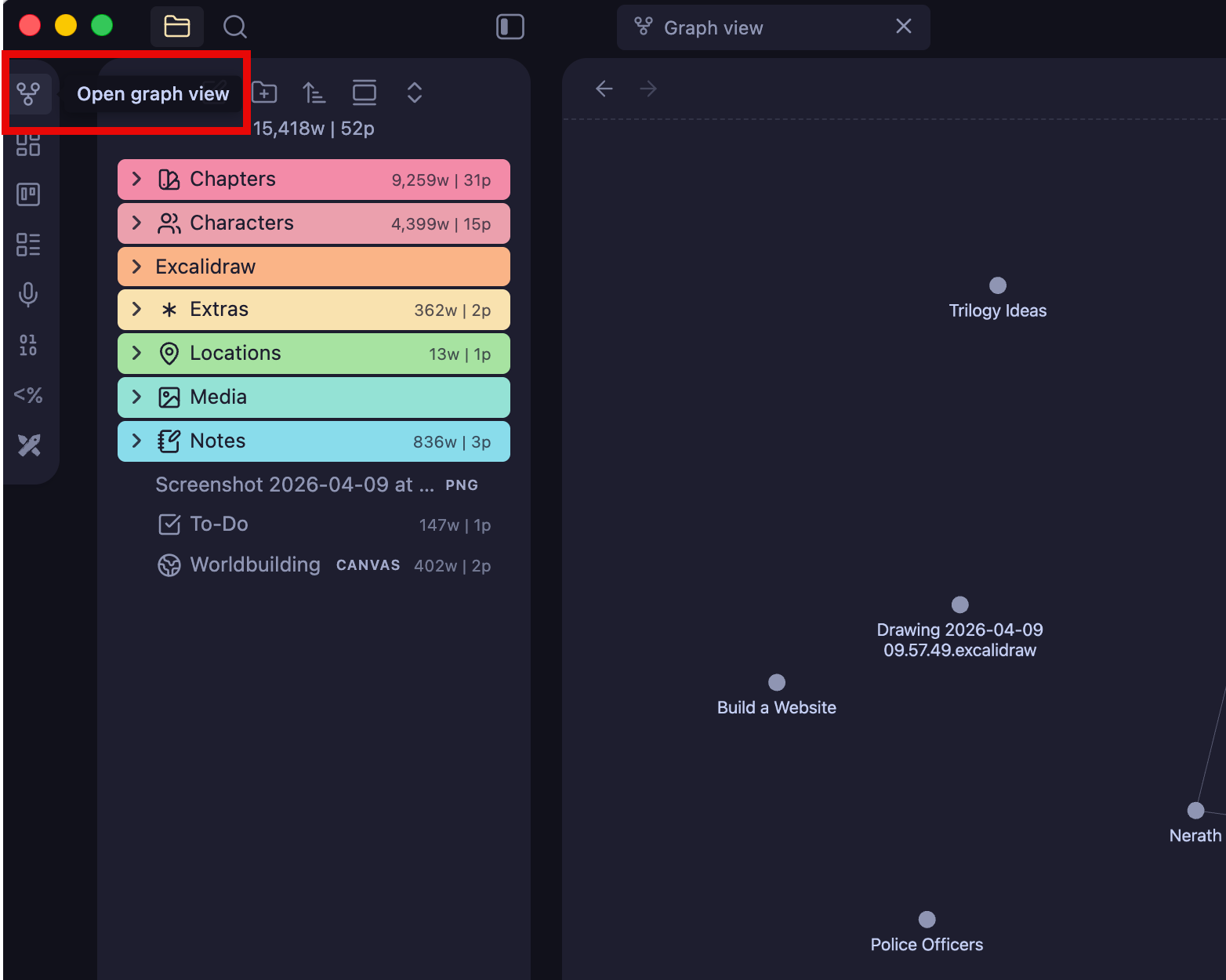Select the dashboard grid icon in the sidebar

click(x=28, y=144)
